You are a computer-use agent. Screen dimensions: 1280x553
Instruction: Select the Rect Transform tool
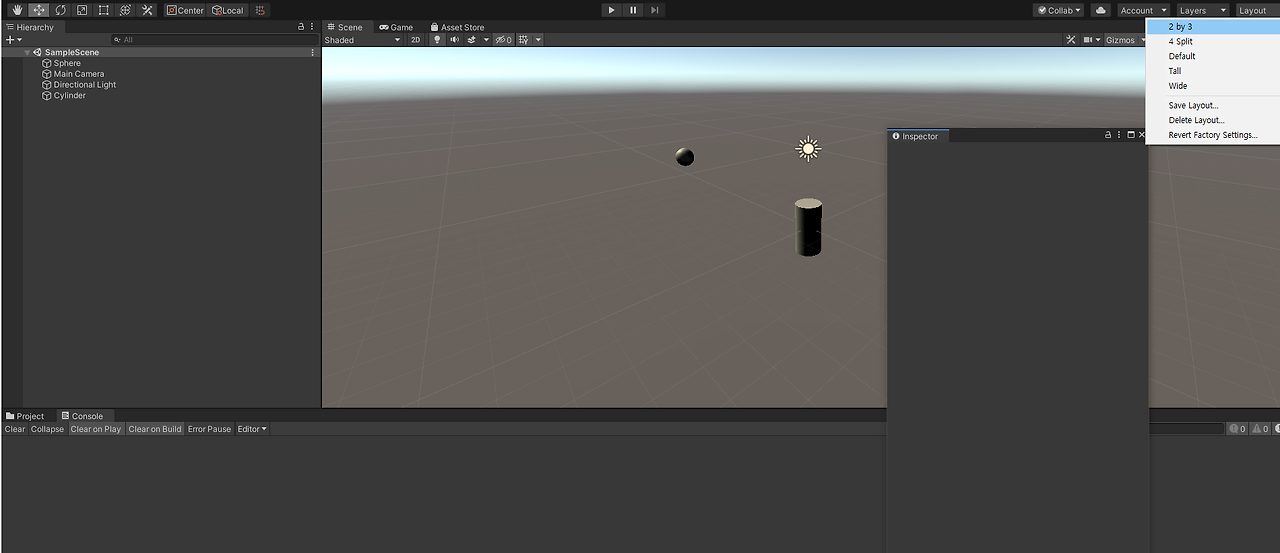pyautogui.click(x=103, y=10)
